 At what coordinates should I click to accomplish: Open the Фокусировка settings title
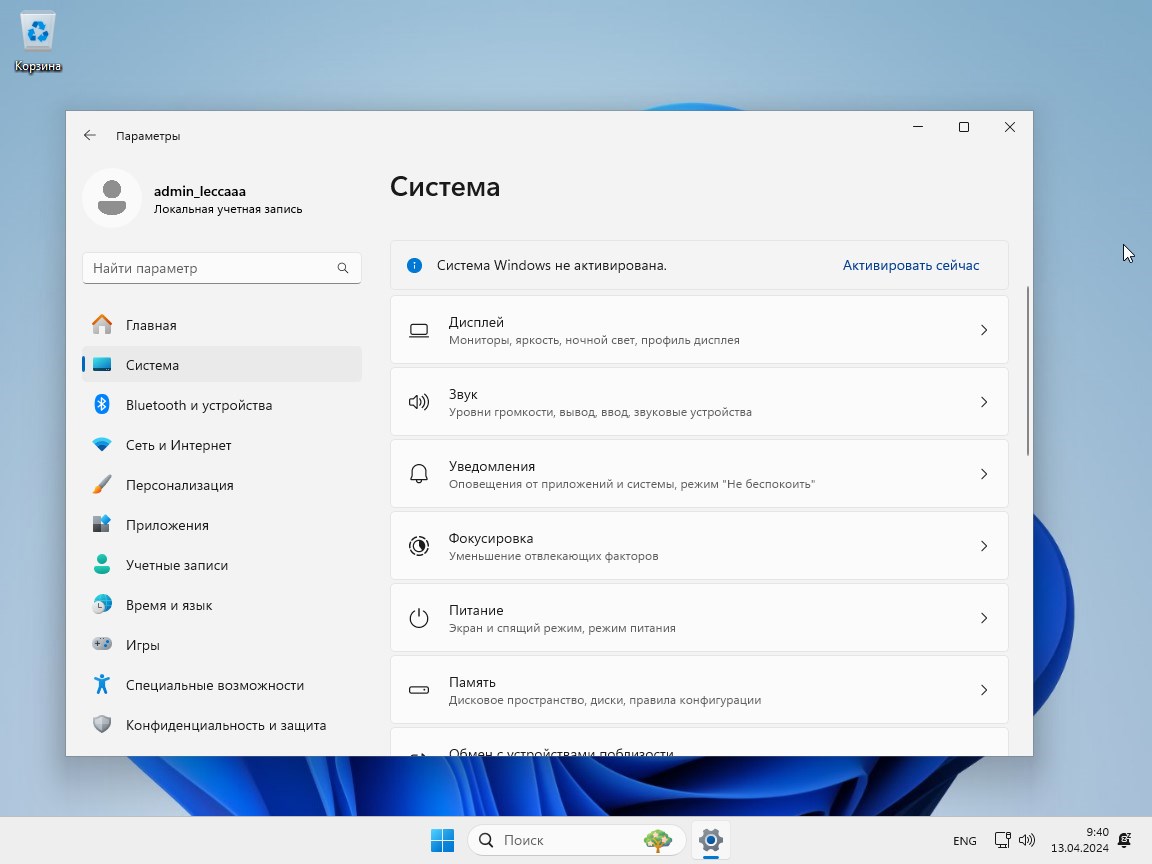(x=491, y=538)
